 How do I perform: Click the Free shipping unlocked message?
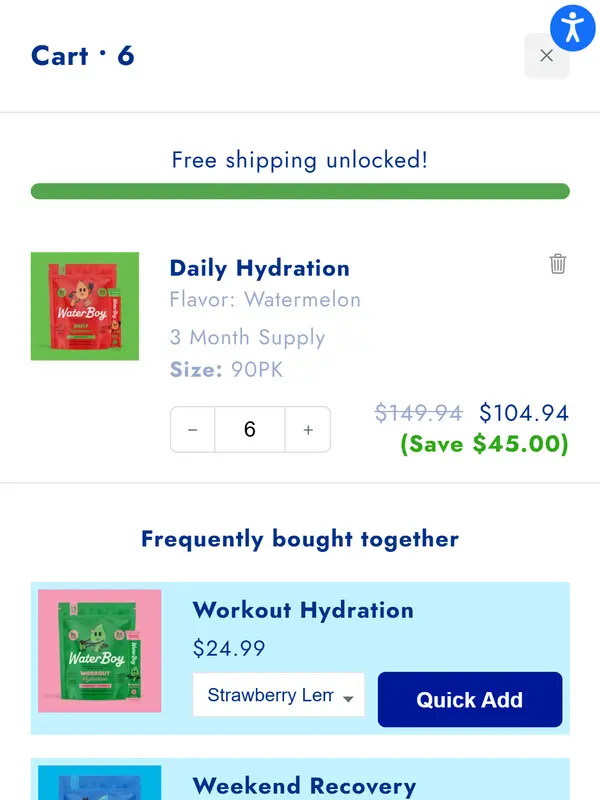click(x=300, y=160)
